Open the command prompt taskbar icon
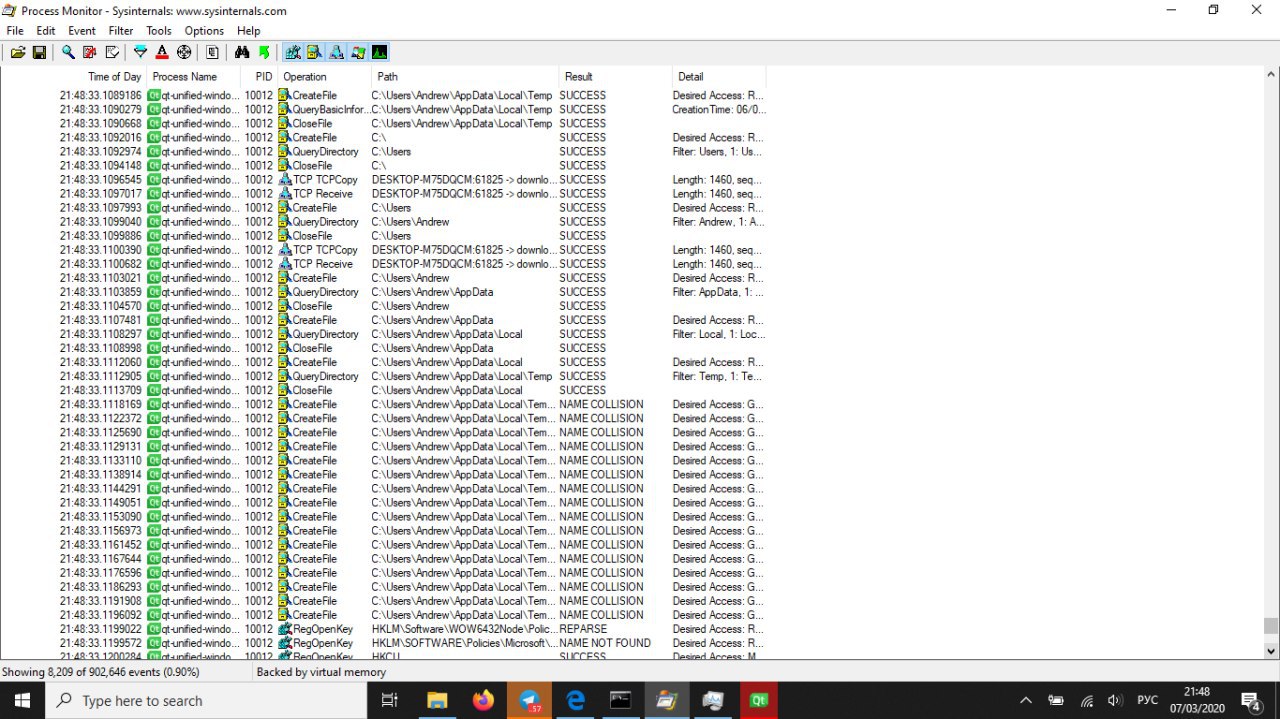Viewport: 1280px width, 719px height. (621, 701)
